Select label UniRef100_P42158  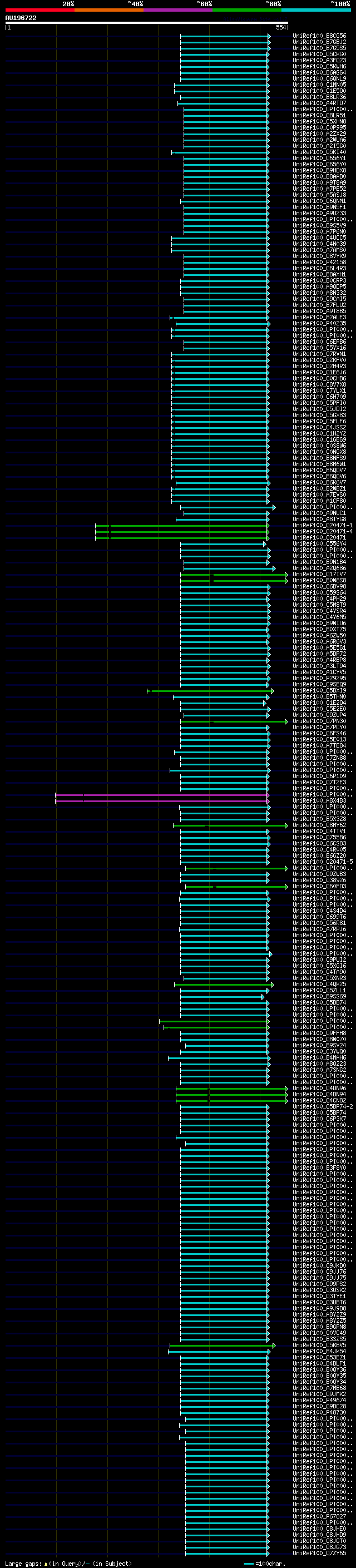(x=319, y=263)
